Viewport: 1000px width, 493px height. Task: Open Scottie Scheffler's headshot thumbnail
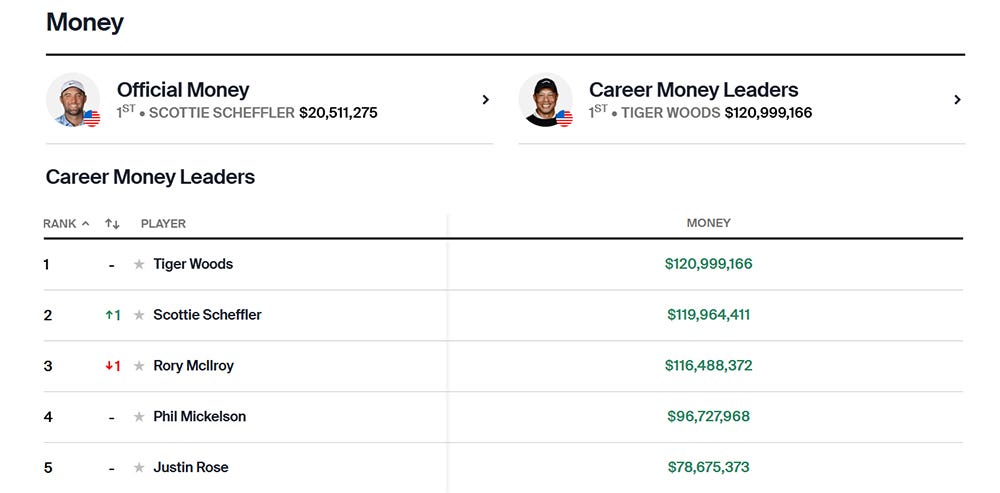(x=73, y=99)
